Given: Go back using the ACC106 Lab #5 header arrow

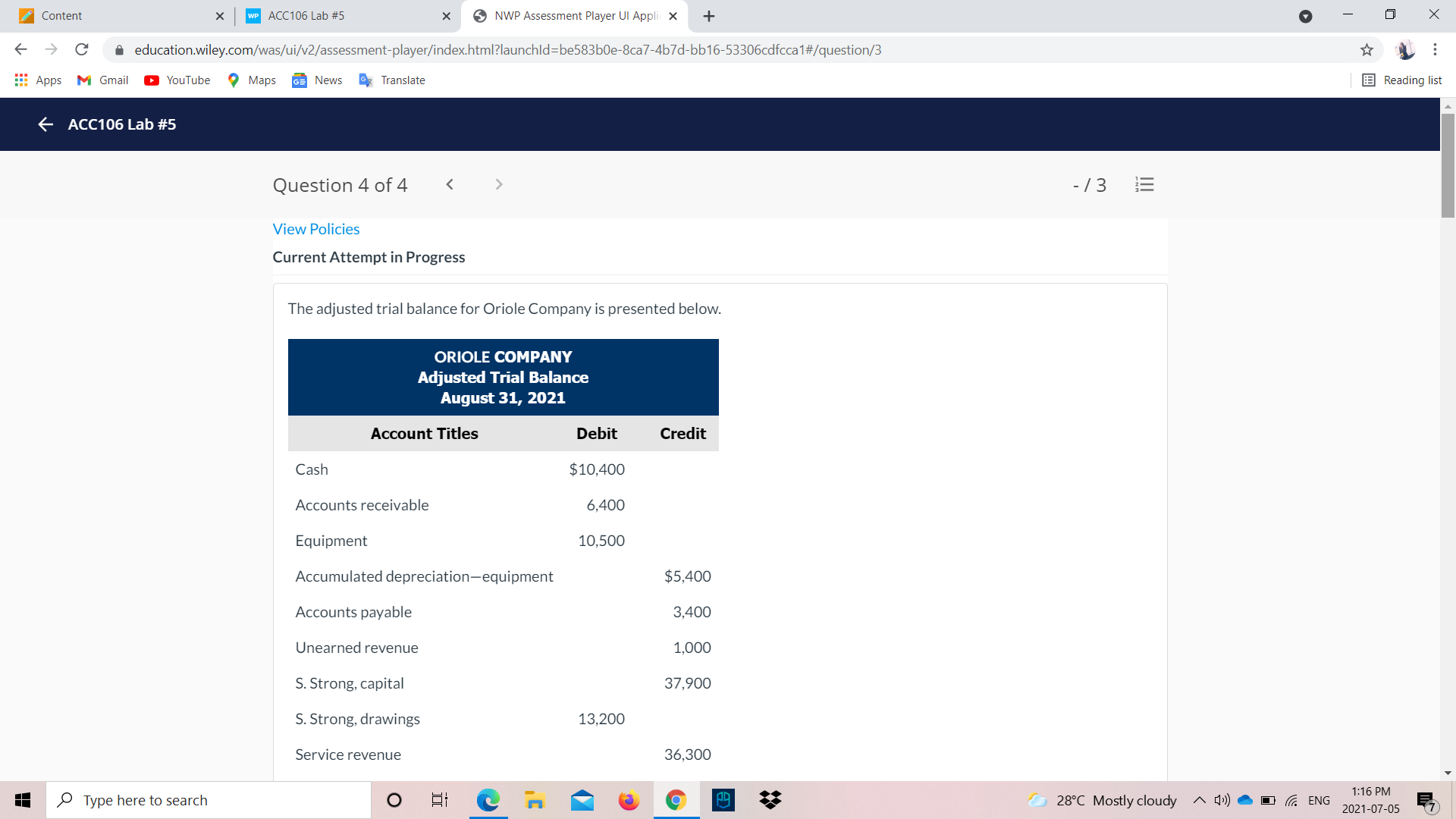Looking at the screenshot, I should tap(45, 124).
